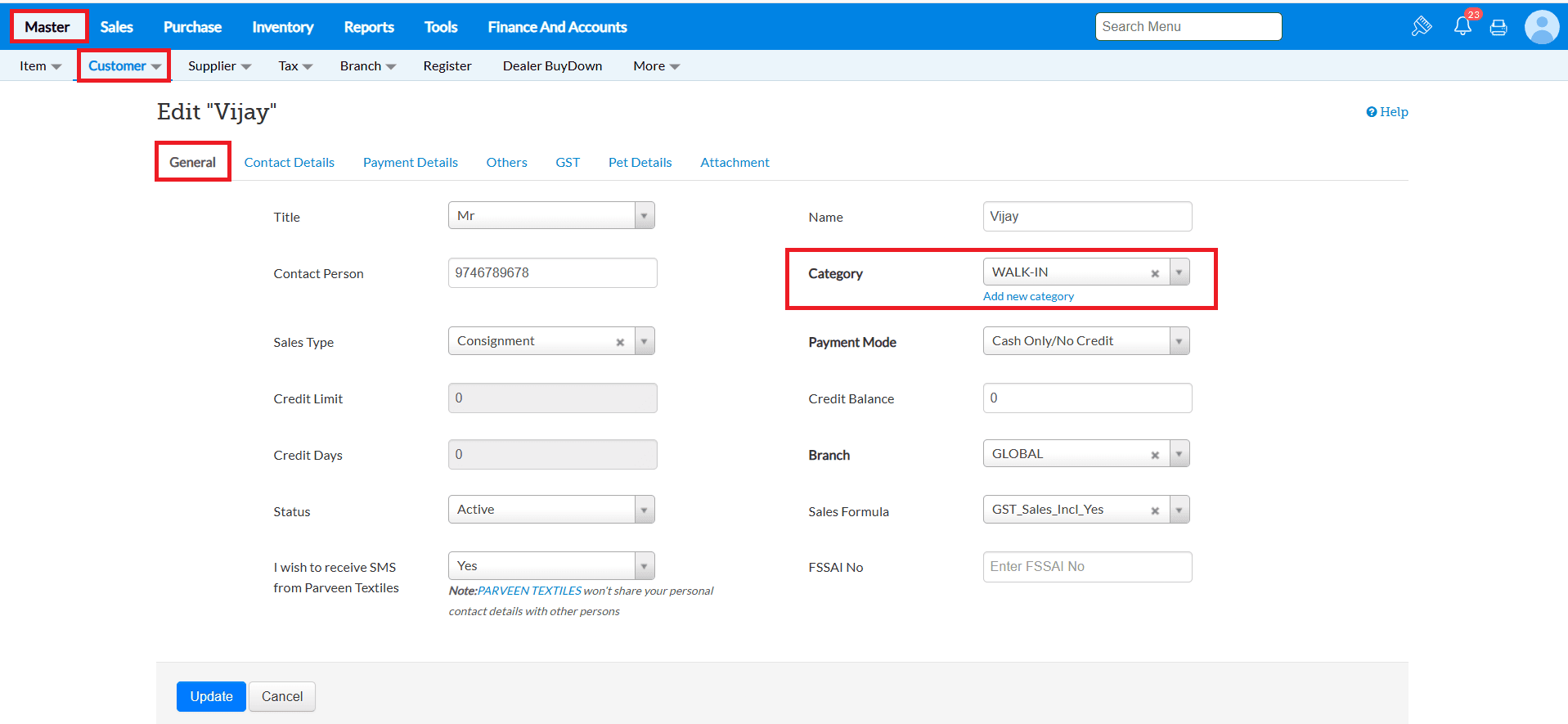Open the user profile avatar
Screen dimensions: 1568x724
(1541, 27)
